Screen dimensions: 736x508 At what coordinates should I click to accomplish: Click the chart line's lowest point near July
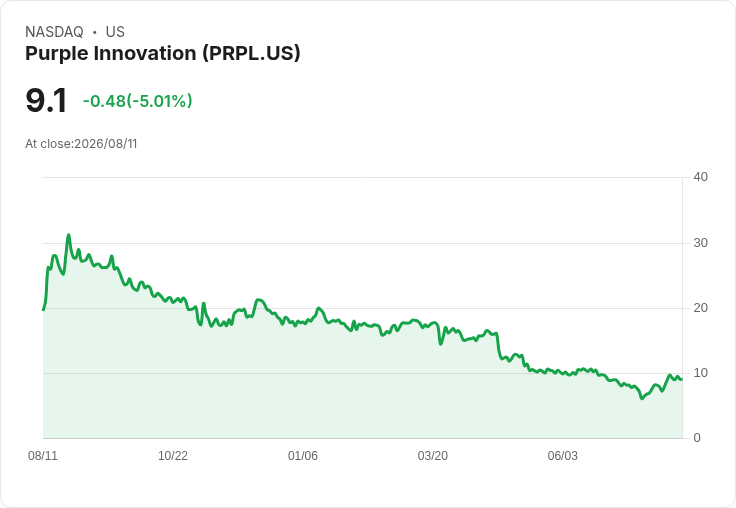click(642, 398)
